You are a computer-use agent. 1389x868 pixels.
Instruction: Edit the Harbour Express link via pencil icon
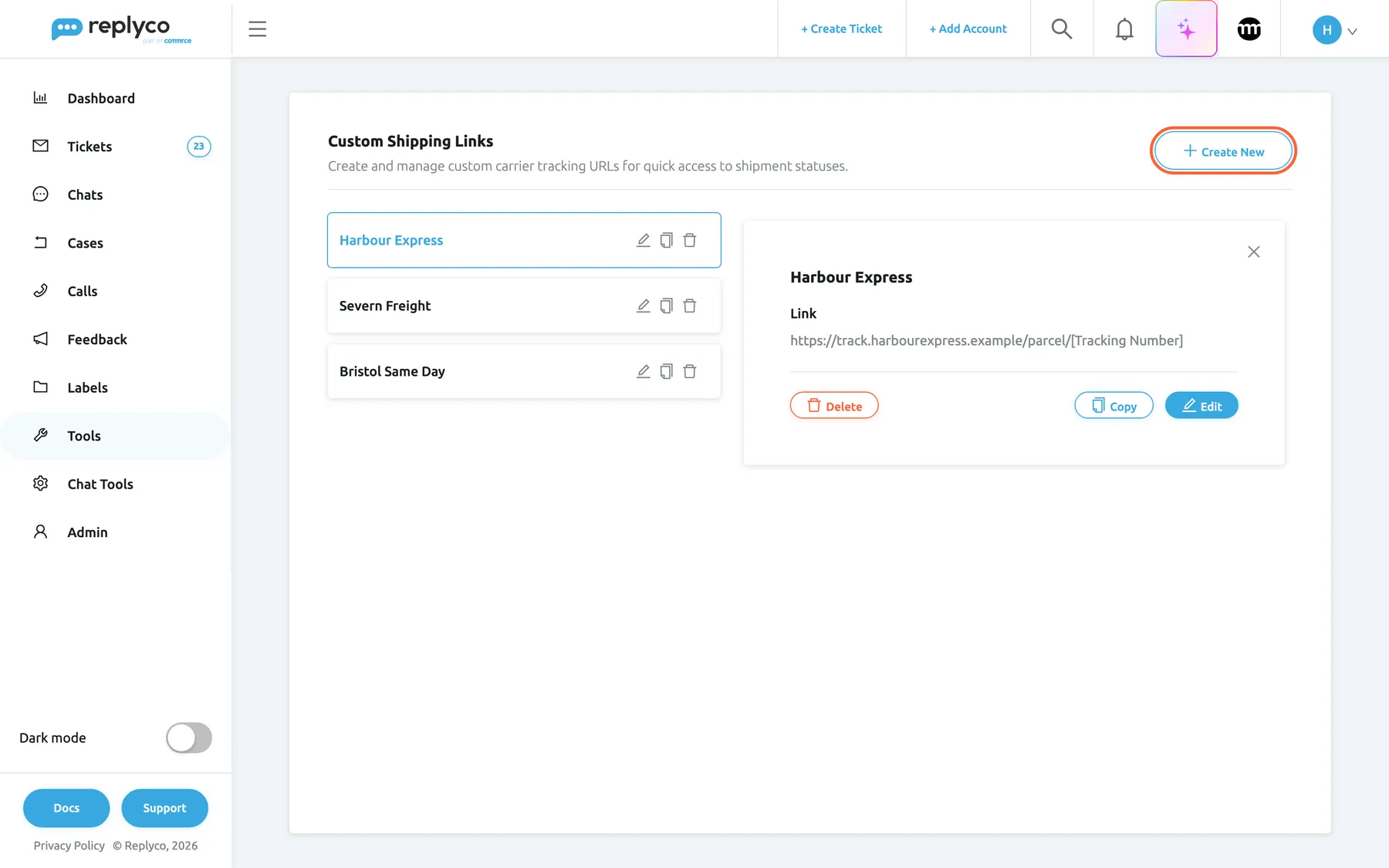pyautogui.click(x=643, y=240)
